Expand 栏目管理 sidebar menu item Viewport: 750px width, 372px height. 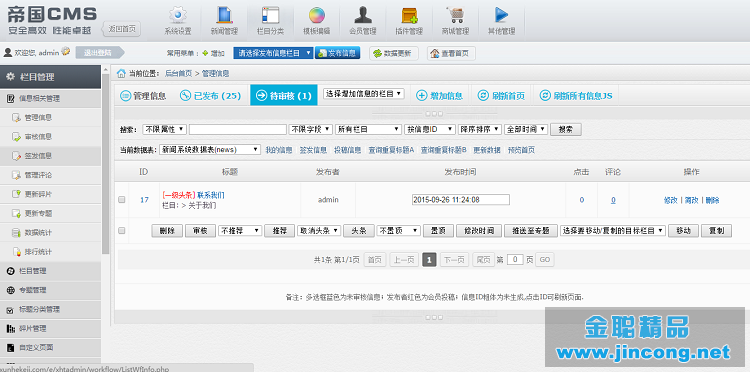50,271
